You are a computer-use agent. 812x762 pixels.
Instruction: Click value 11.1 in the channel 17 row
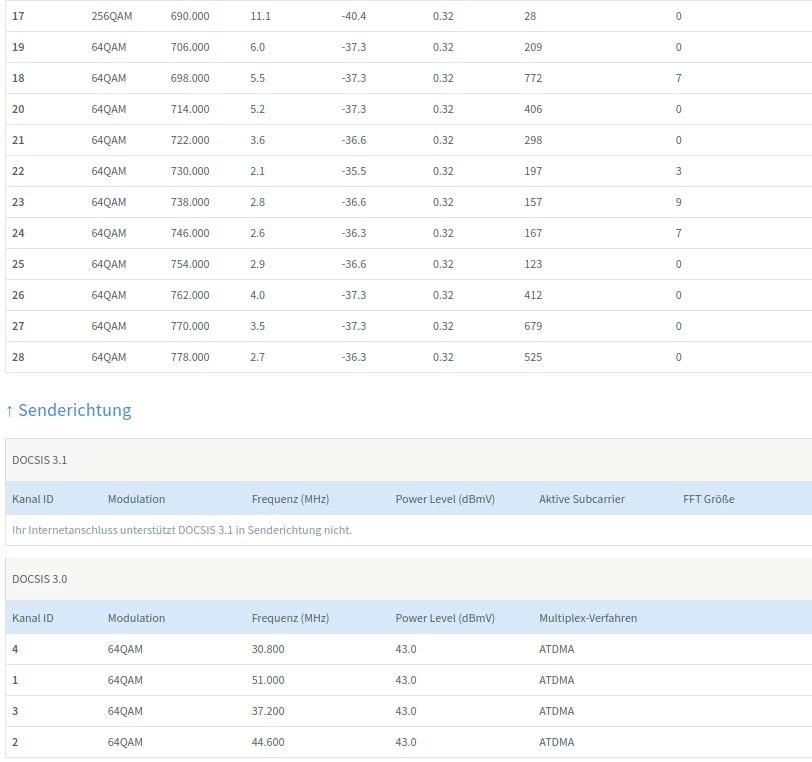pos(260,16)
